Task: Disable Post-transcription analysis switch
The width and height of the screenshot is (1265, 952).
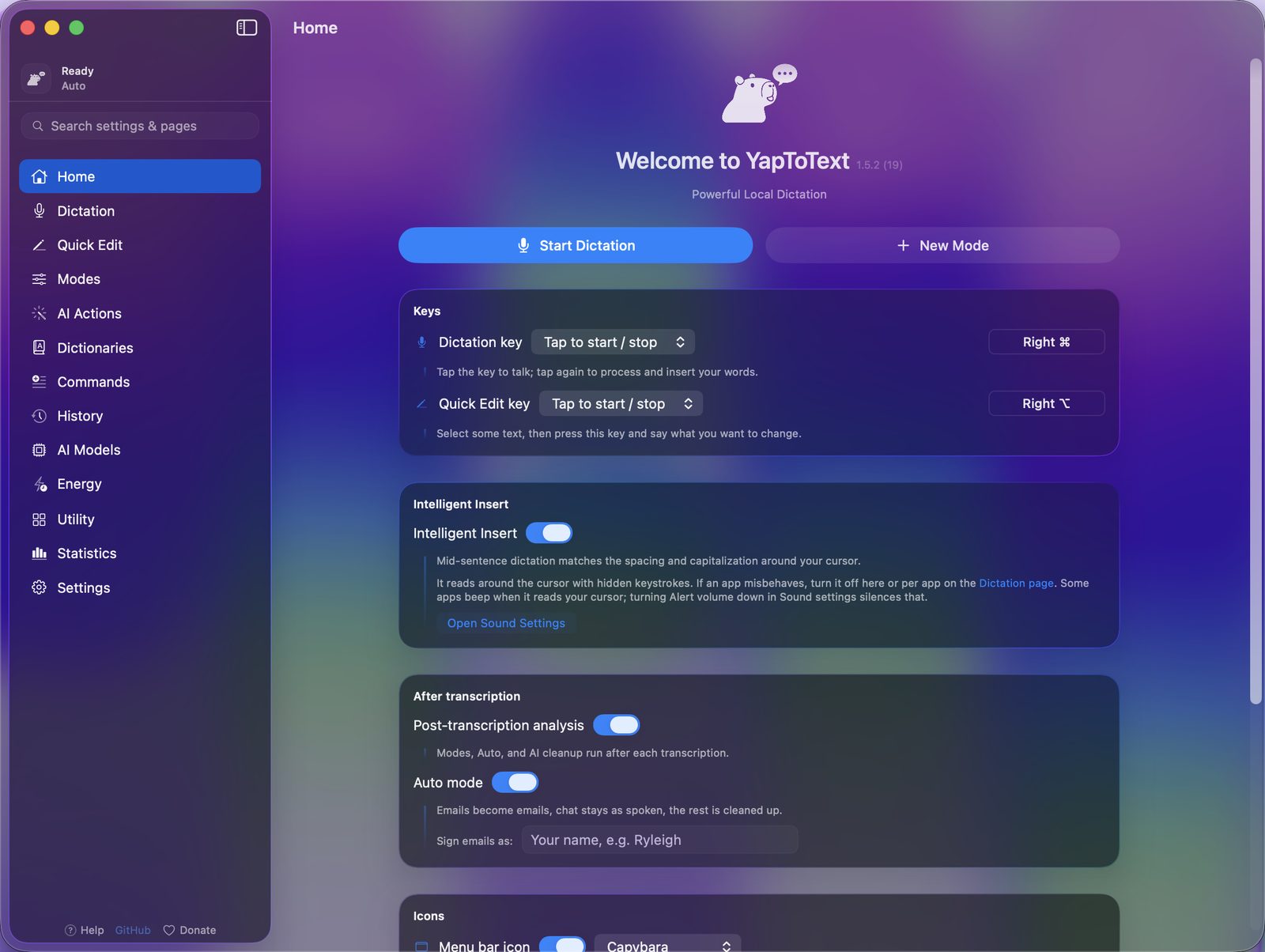Action: 616,725
